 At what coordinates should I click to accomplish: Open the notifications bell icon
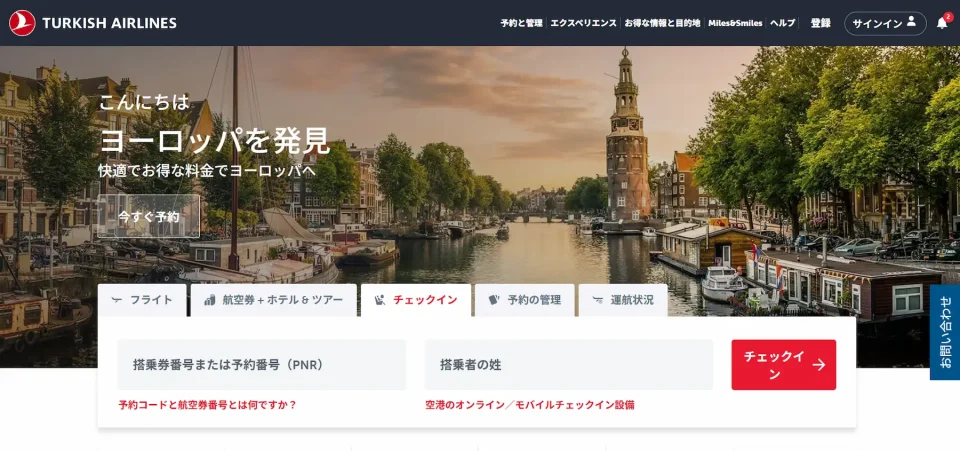(942, 23)
